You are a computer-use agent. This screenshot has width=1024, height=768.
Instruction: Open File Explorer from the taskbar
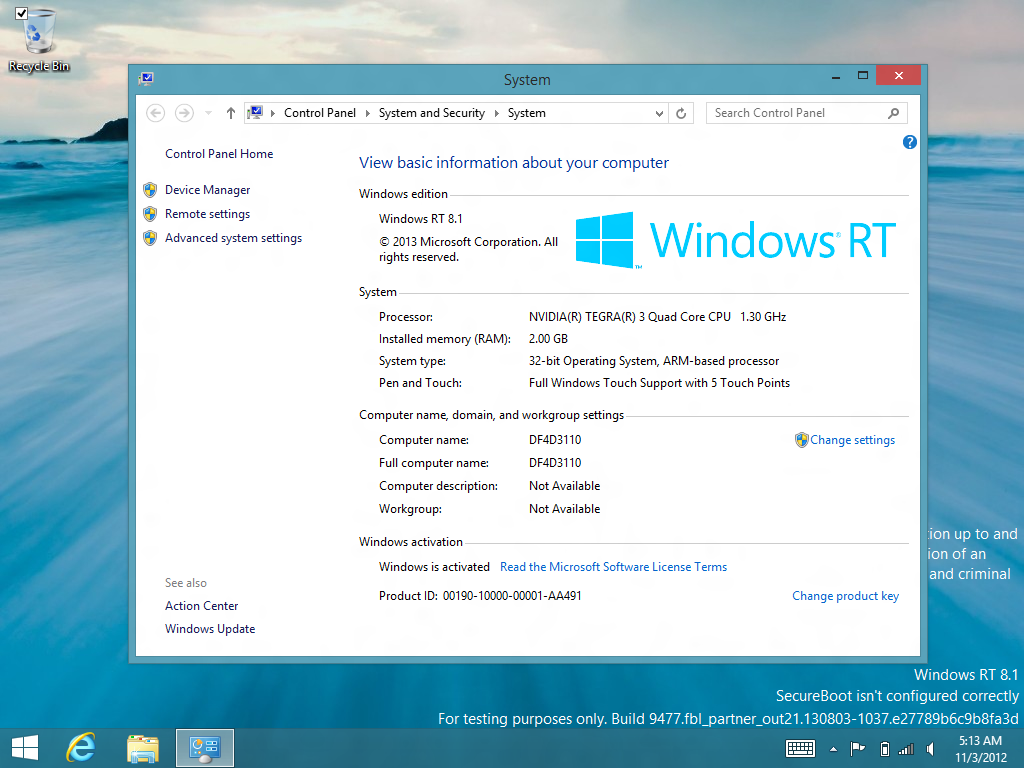[x=143, y=747]
